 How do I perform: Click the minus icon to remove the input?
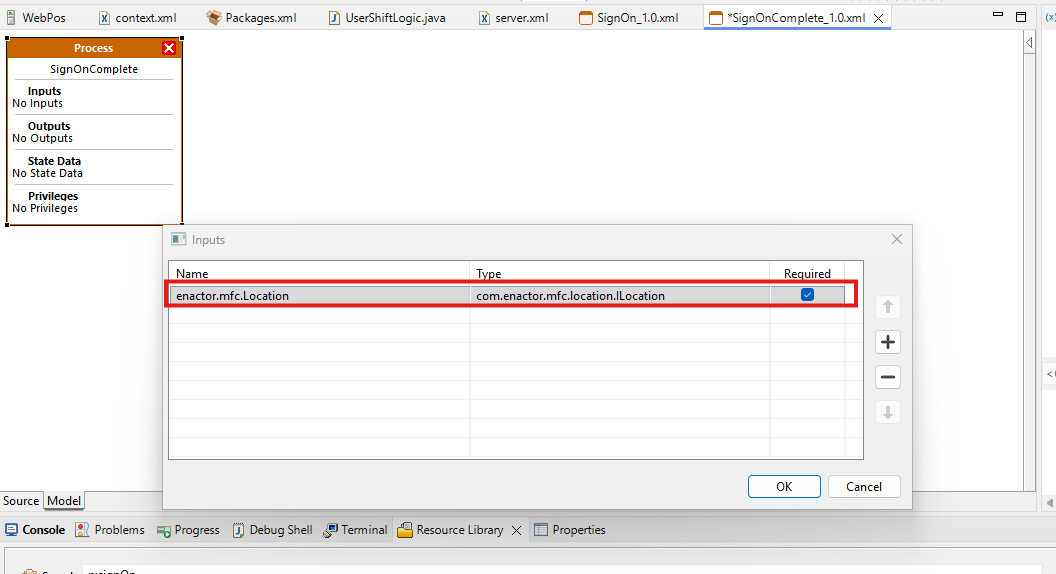[888, 377]
